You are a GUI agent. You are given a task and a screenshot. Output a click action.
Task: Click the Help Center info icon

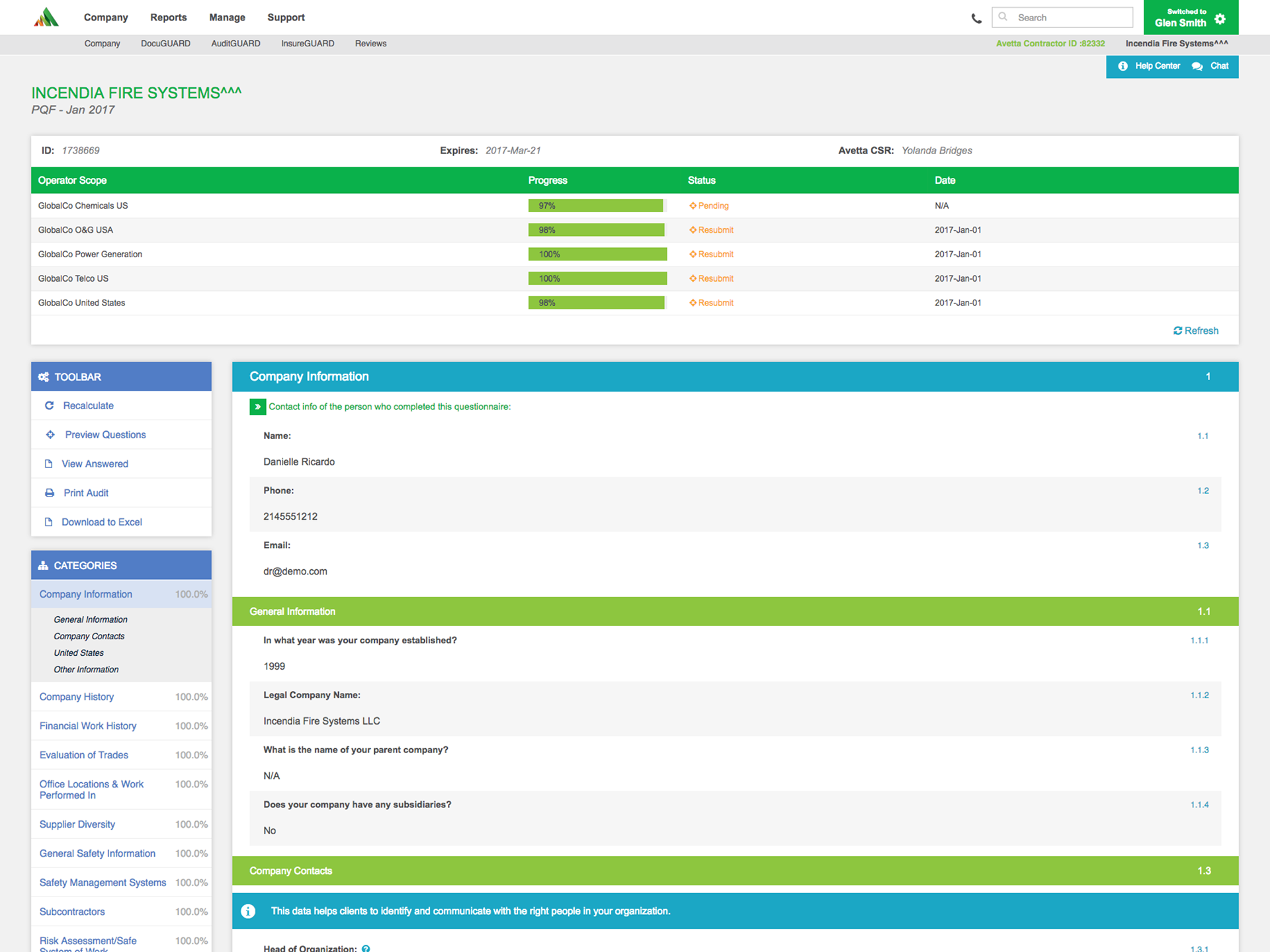point(1122,66)
